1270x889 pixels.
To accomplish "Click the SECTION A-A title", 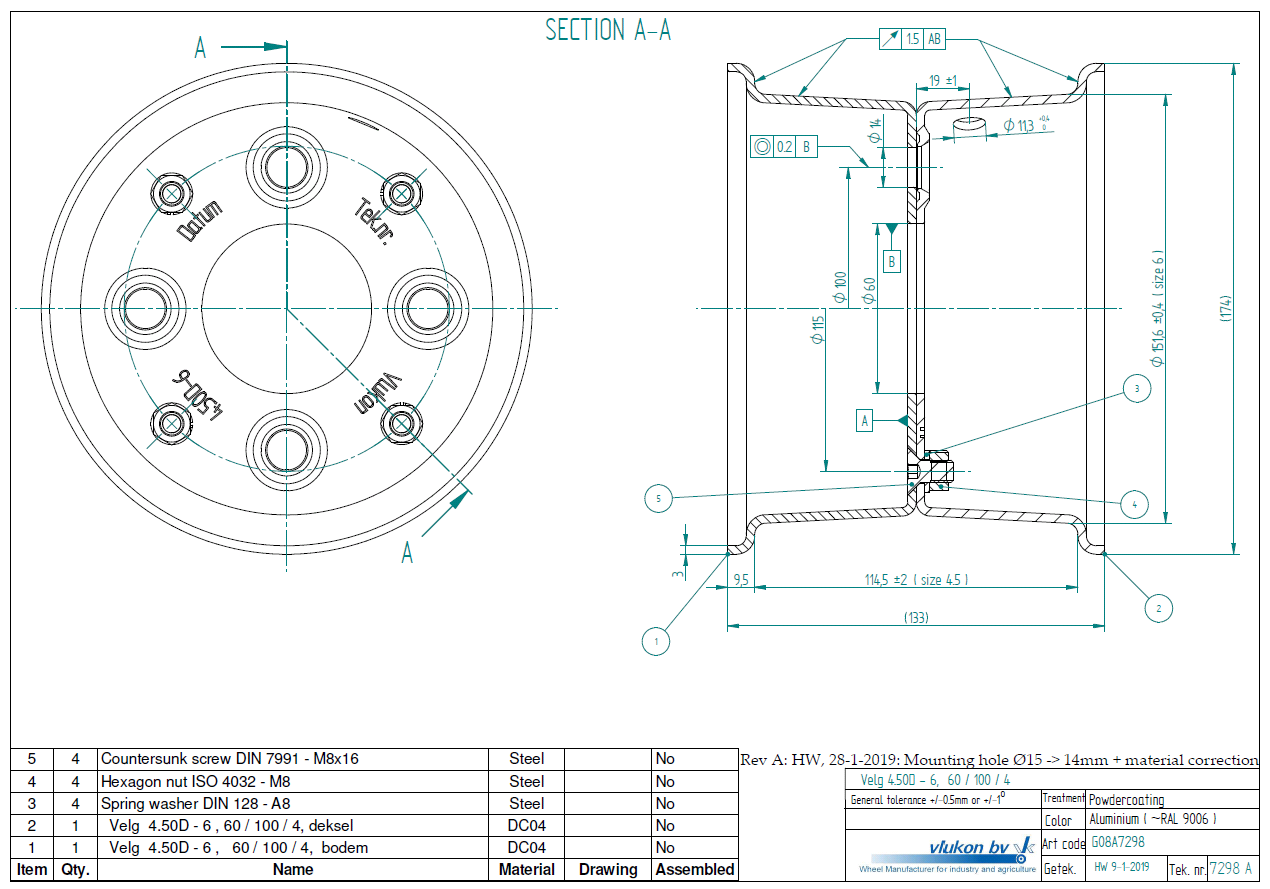I will [608, 31].
